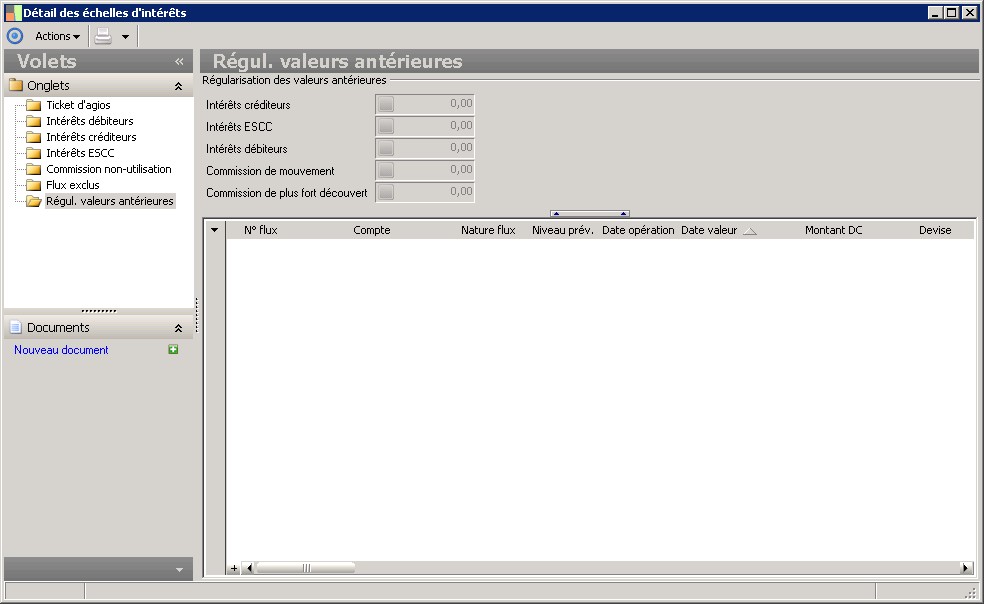
Task: Click the vertical dotted splitter beside Volets
Action: 196,315
